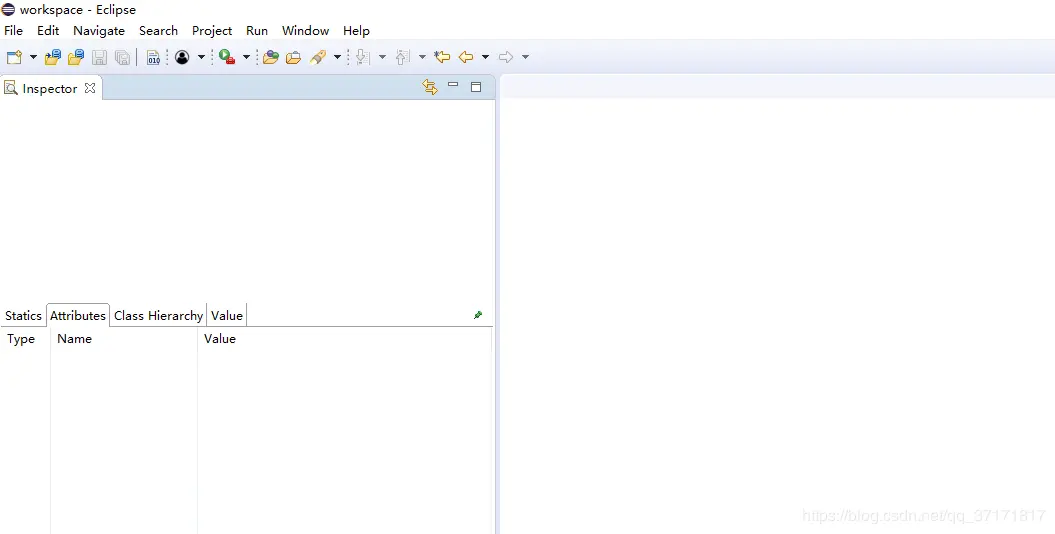Image resolution: width=1055 pixels, height=534 pixels.
Task: Open the Help menu
Action: [x=356, y=31]
